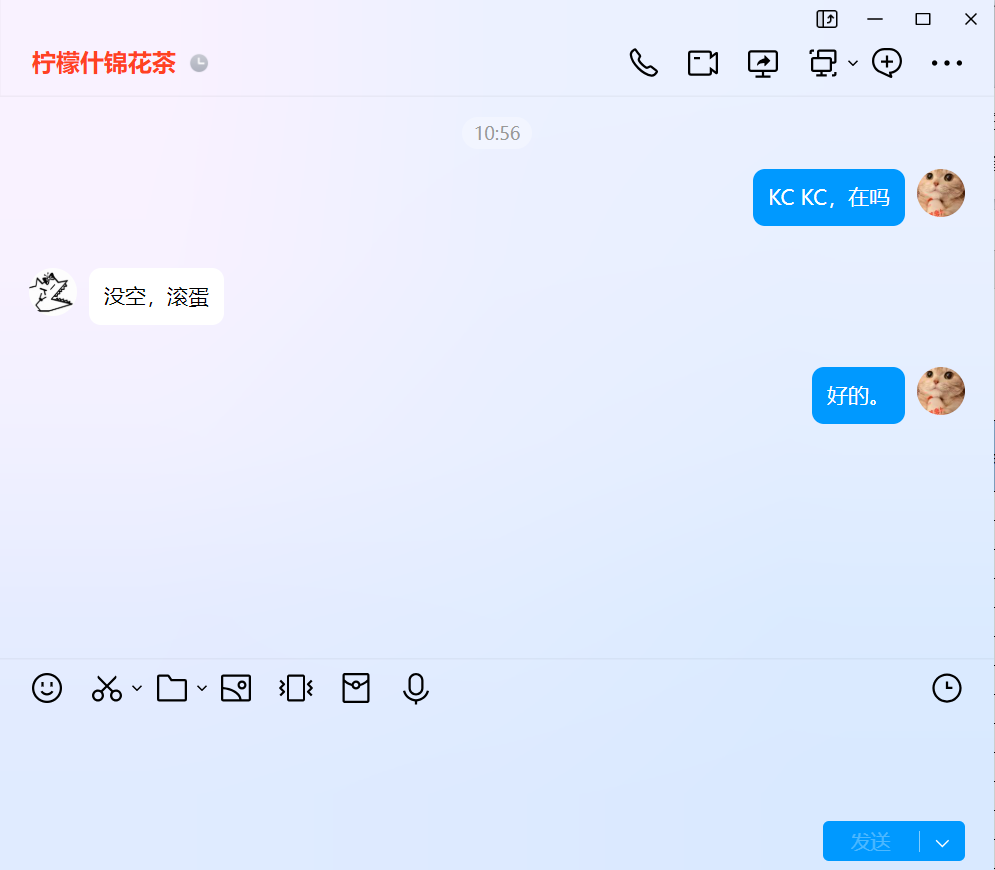Open the red envelope feature
This screenshot has width=995, height=870.
(x=356, y=688)
